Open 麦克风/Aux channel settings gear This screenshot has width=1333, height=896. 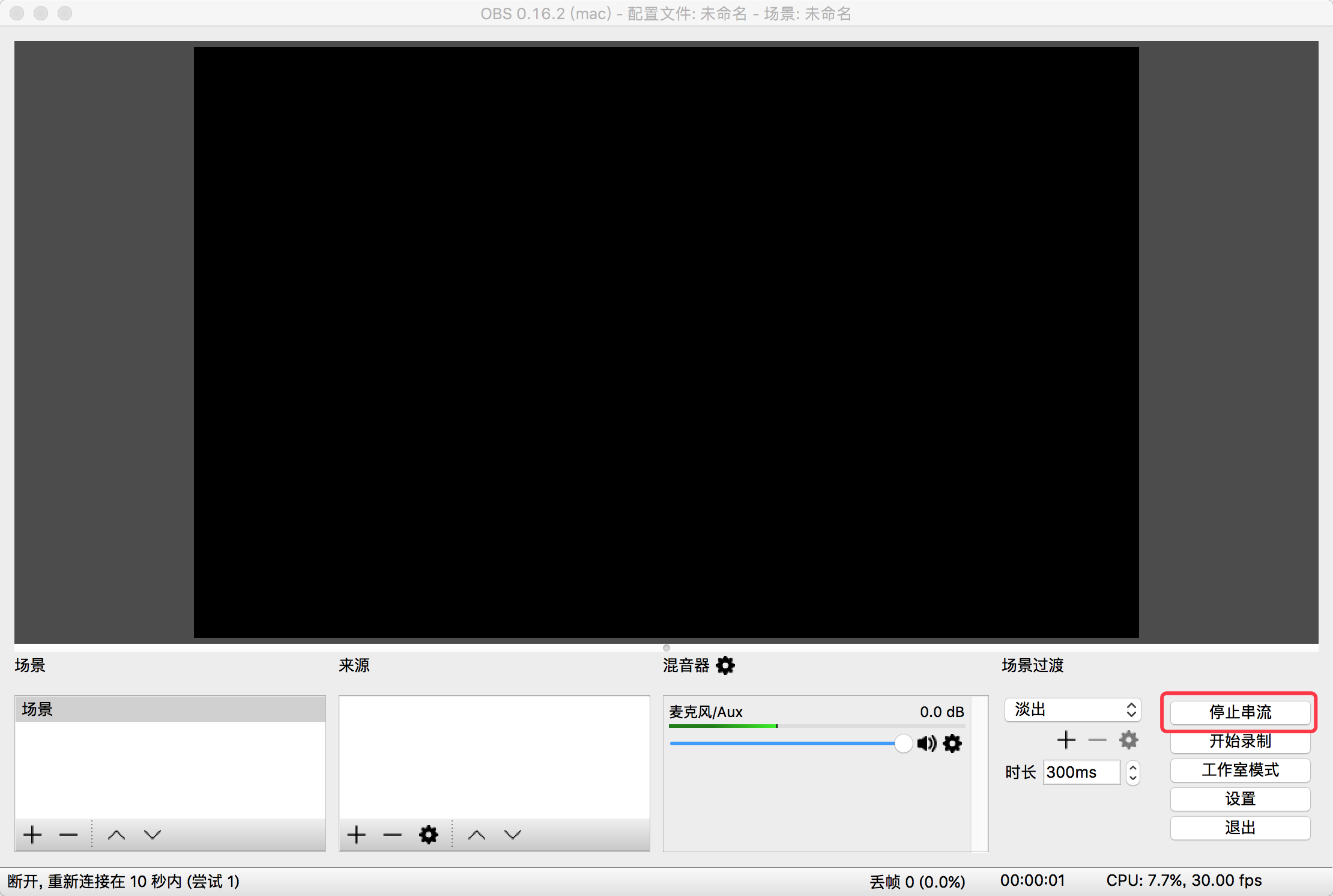[952, 743]
